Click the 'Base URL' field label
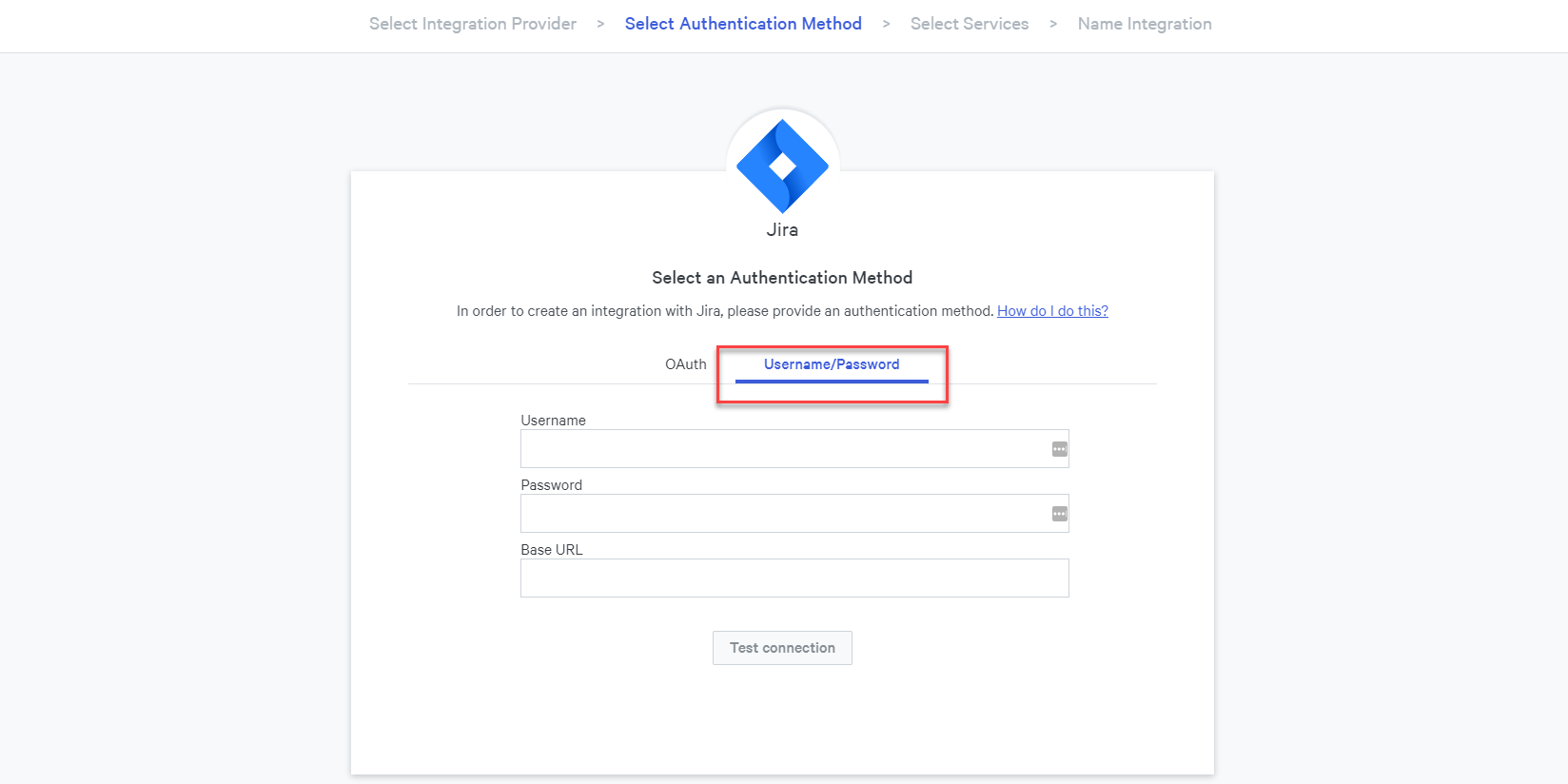 tap(552, 550)
